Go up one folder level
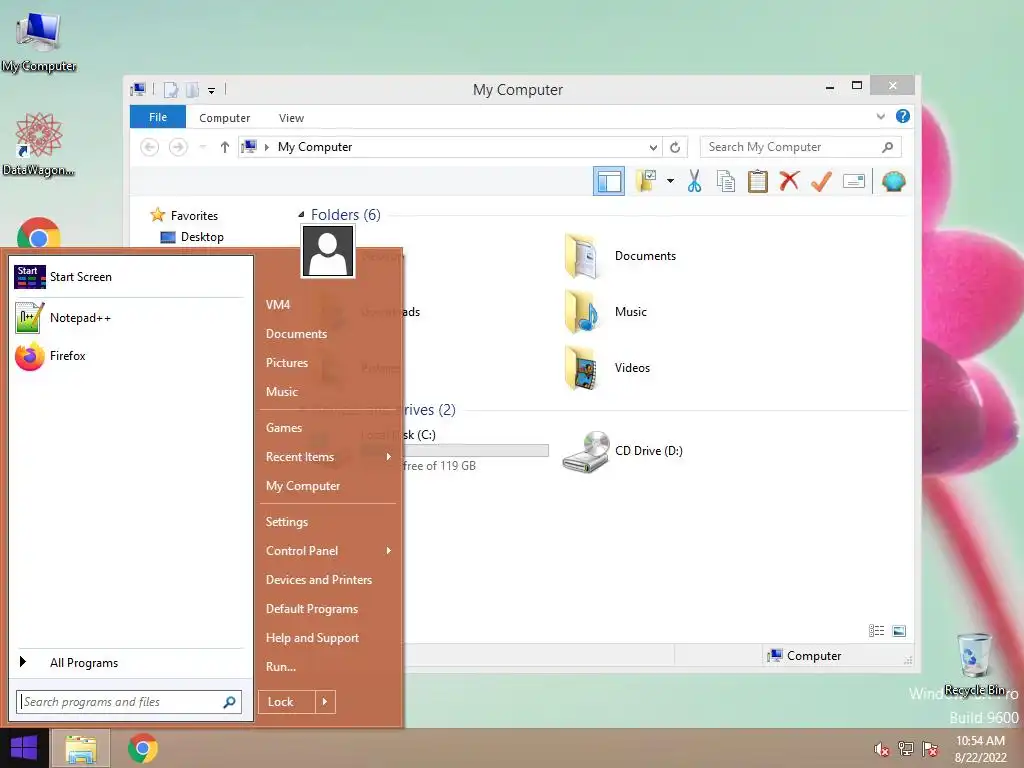 (225, 147)
